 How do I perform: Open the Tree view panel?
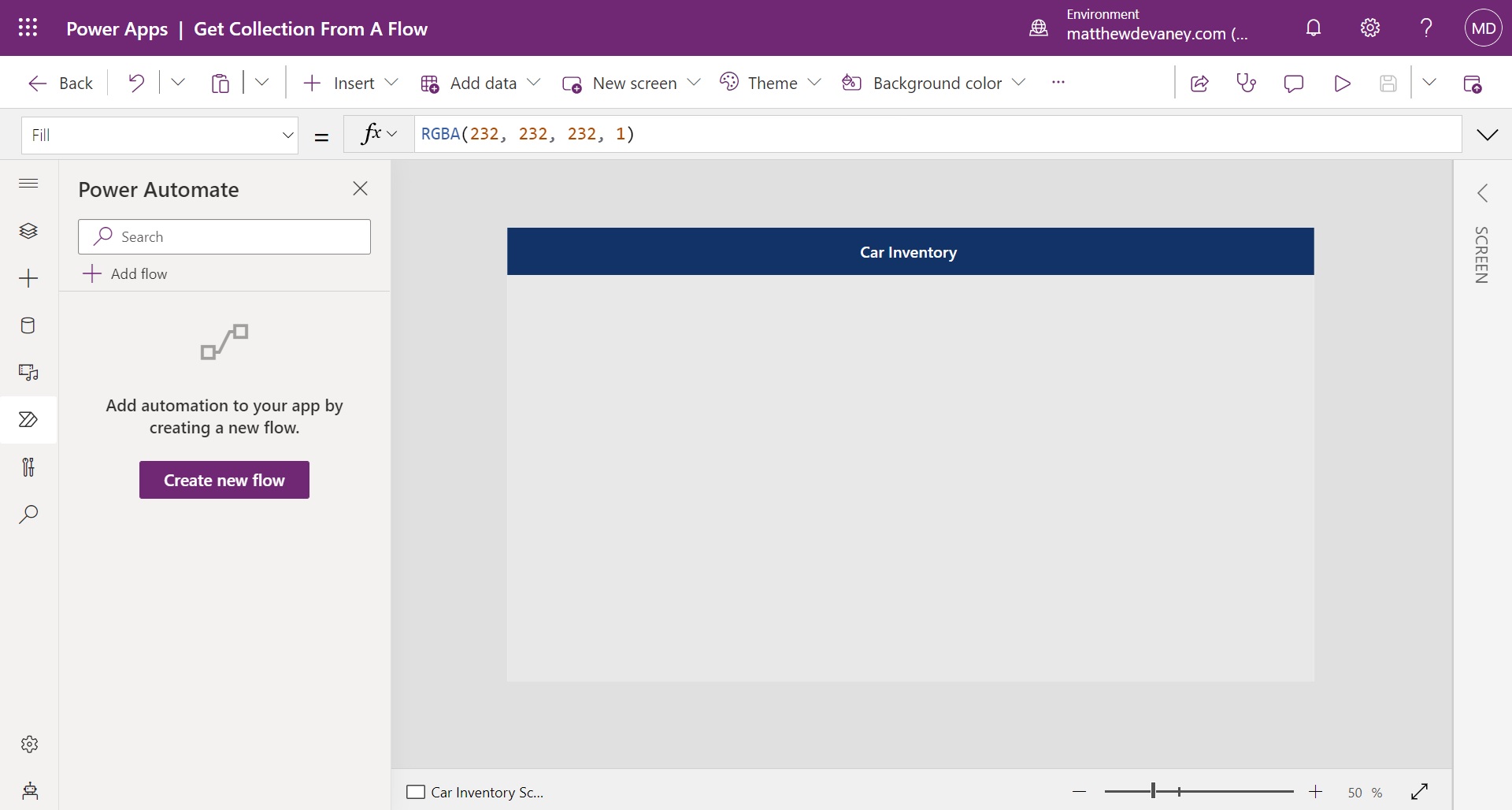click(28, 230)
